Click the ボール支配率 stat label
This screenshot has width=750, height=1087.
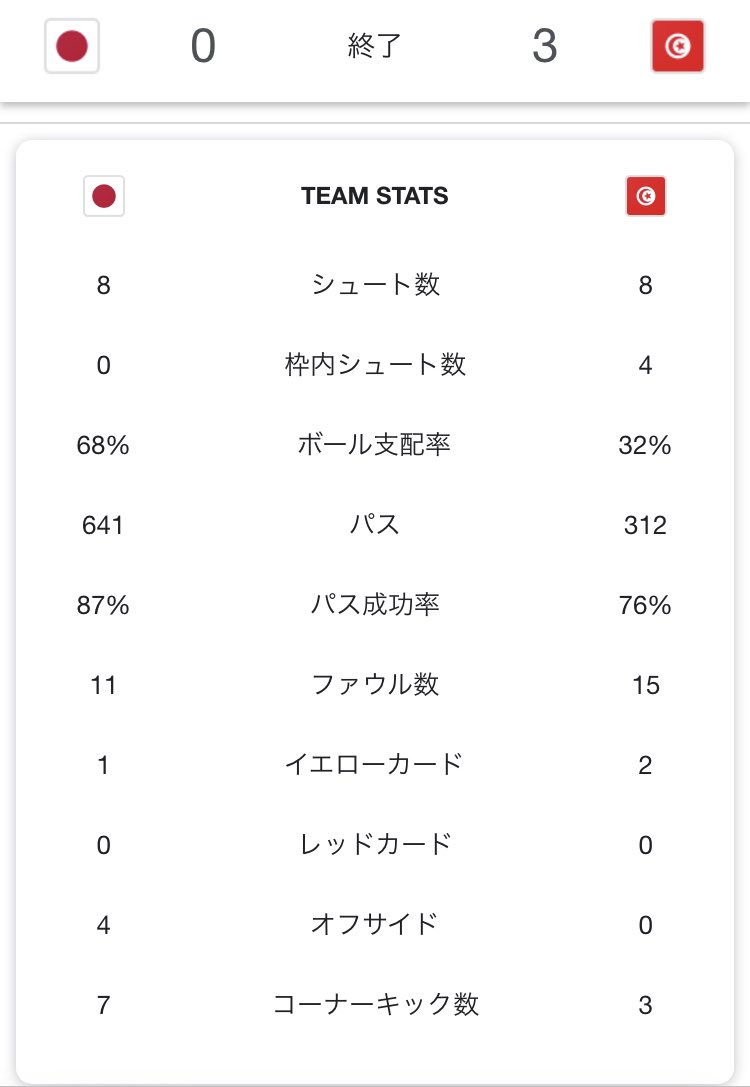(x=374, y=444)
